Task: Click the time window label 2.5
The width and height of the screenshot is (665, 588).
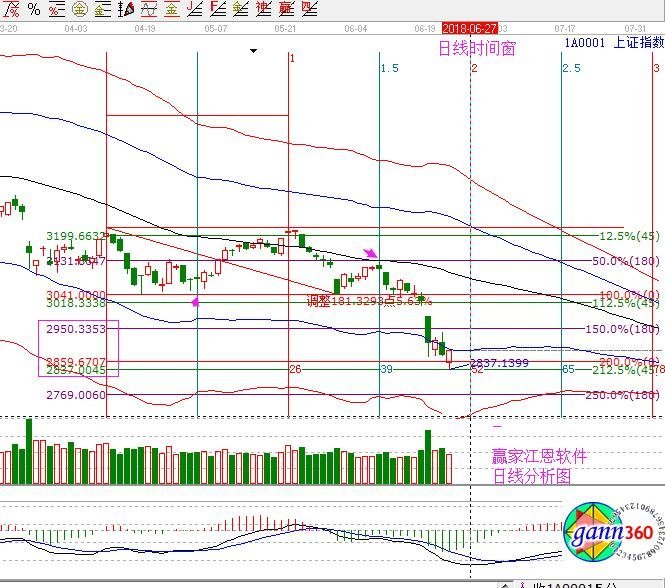Action: pyautogui.click(x=571, y=68)
